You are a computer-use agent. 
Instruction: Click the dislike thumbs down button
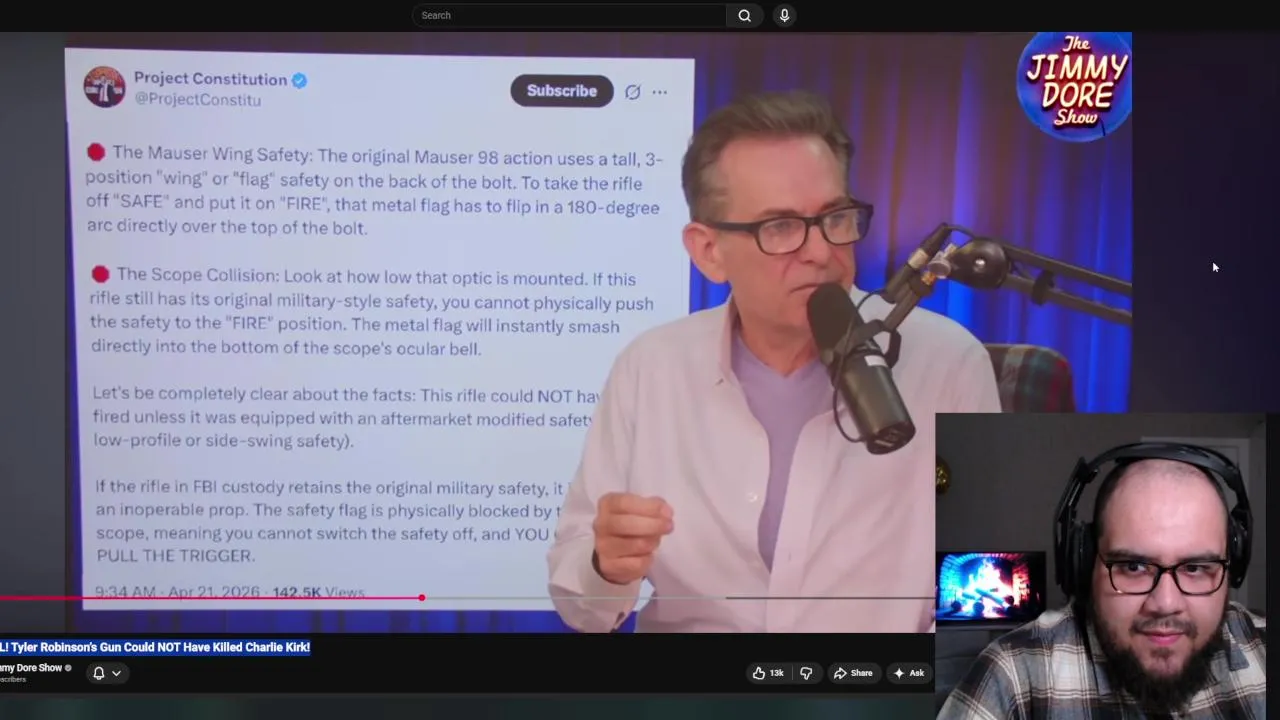[x=806, y=673]
